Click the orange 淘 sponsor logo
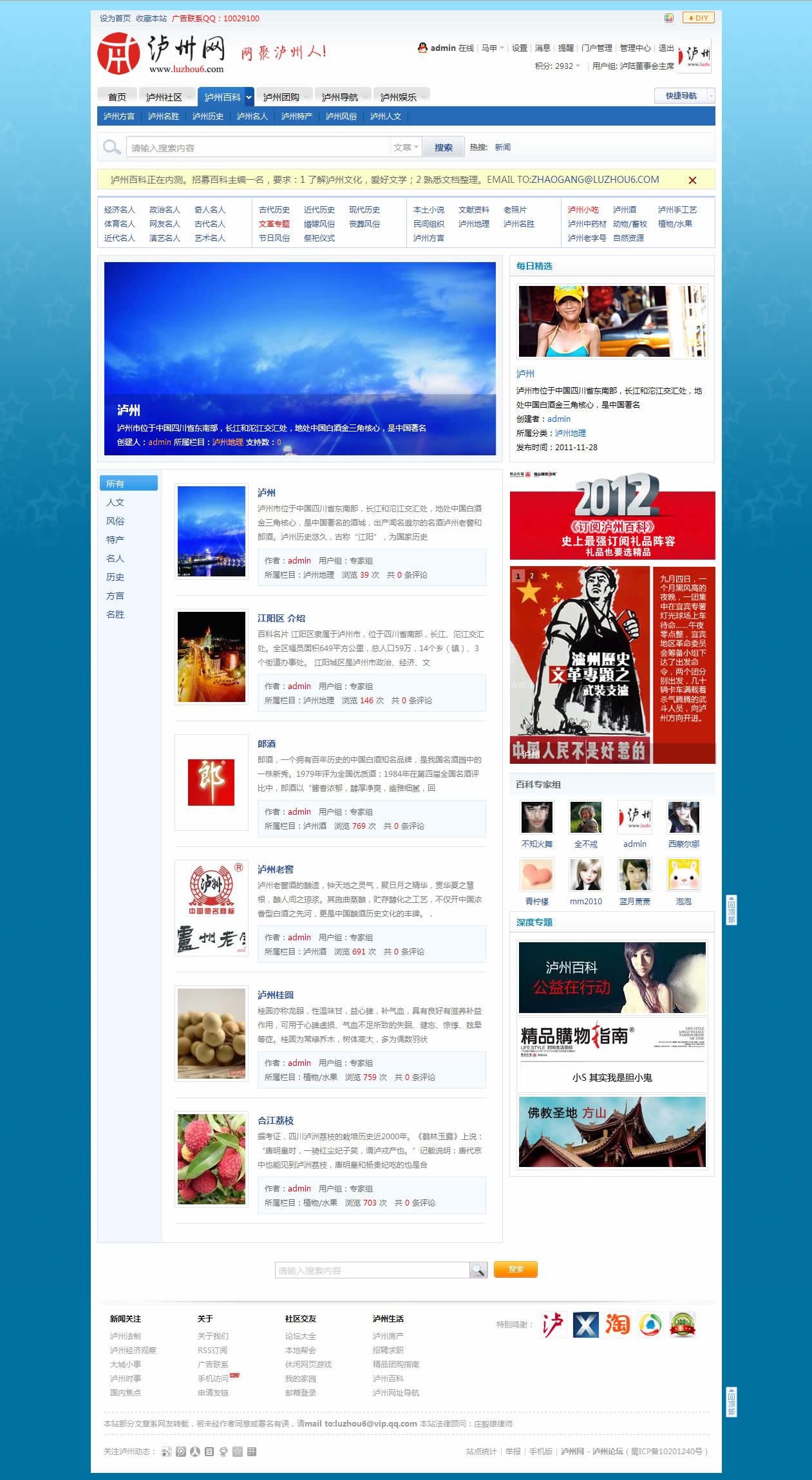 click(x=618, y=1324)
